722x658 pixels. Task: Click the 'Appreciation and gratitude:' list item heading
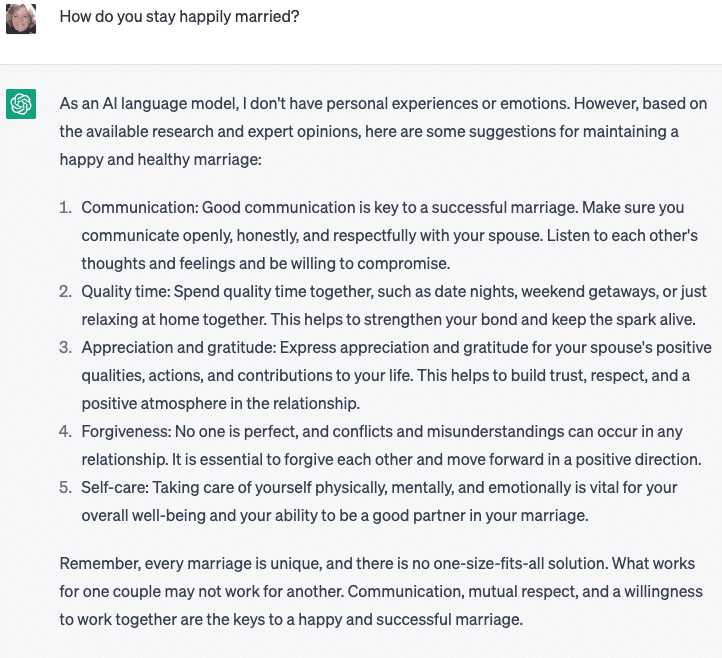click(x=179, y=348)
